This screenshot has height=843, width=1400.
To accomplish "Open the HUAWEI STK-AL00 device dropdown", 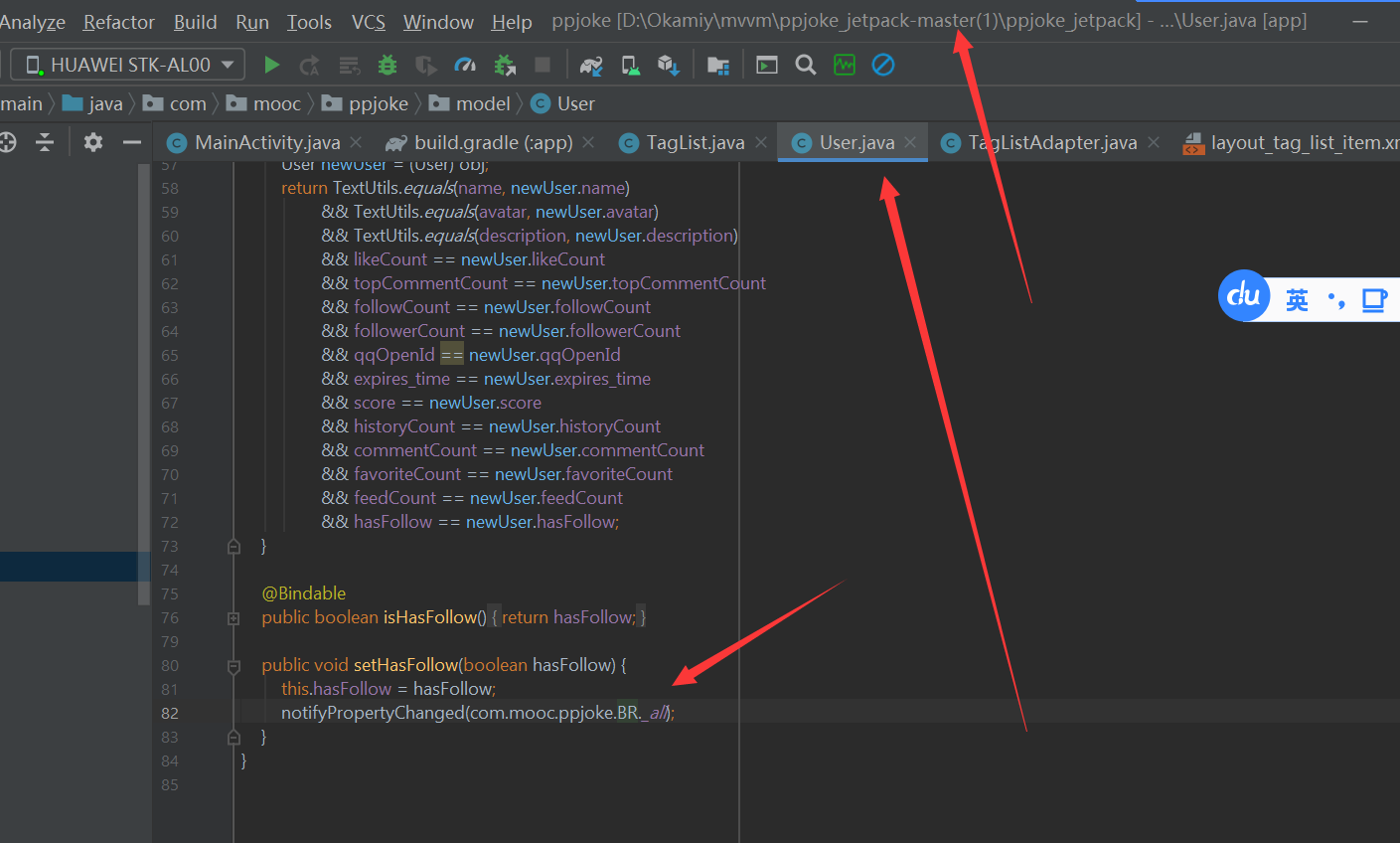I will pyautogui.click(x=128, y=65).
